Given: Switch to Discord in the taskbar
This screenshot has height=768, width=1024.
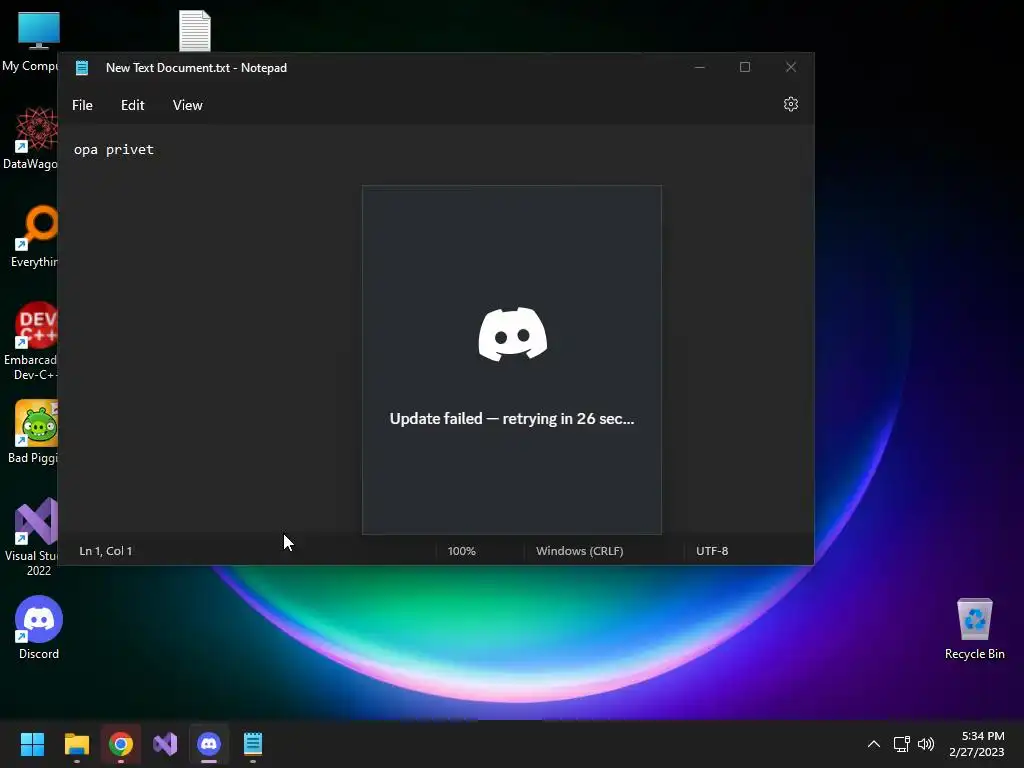Looking at the screenshot, I should (209, 744).
